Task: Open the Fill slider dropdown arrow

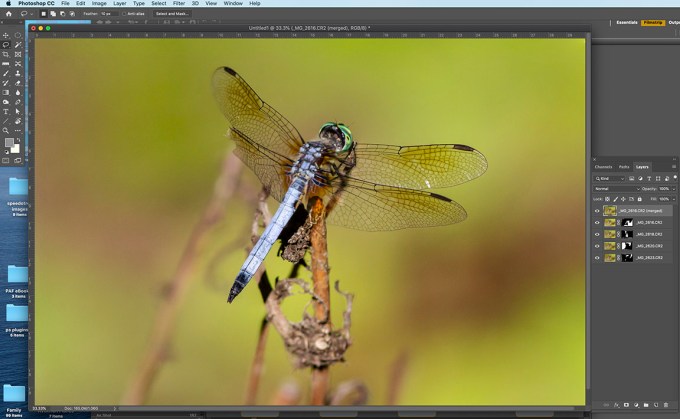Action: 674,200
